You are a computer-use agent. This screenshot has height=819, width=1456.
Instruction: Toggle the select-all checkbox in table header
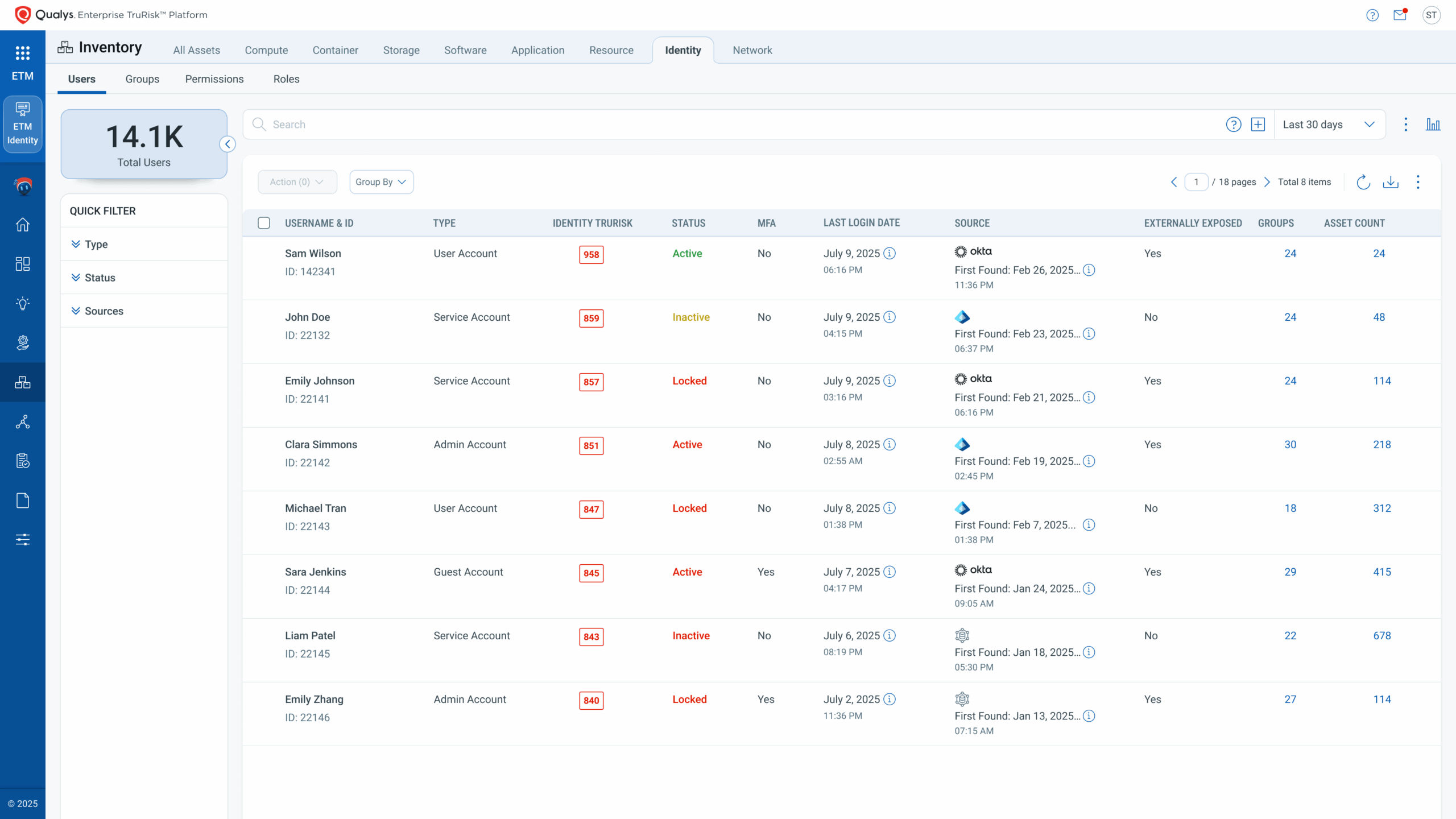coord(264,223)
